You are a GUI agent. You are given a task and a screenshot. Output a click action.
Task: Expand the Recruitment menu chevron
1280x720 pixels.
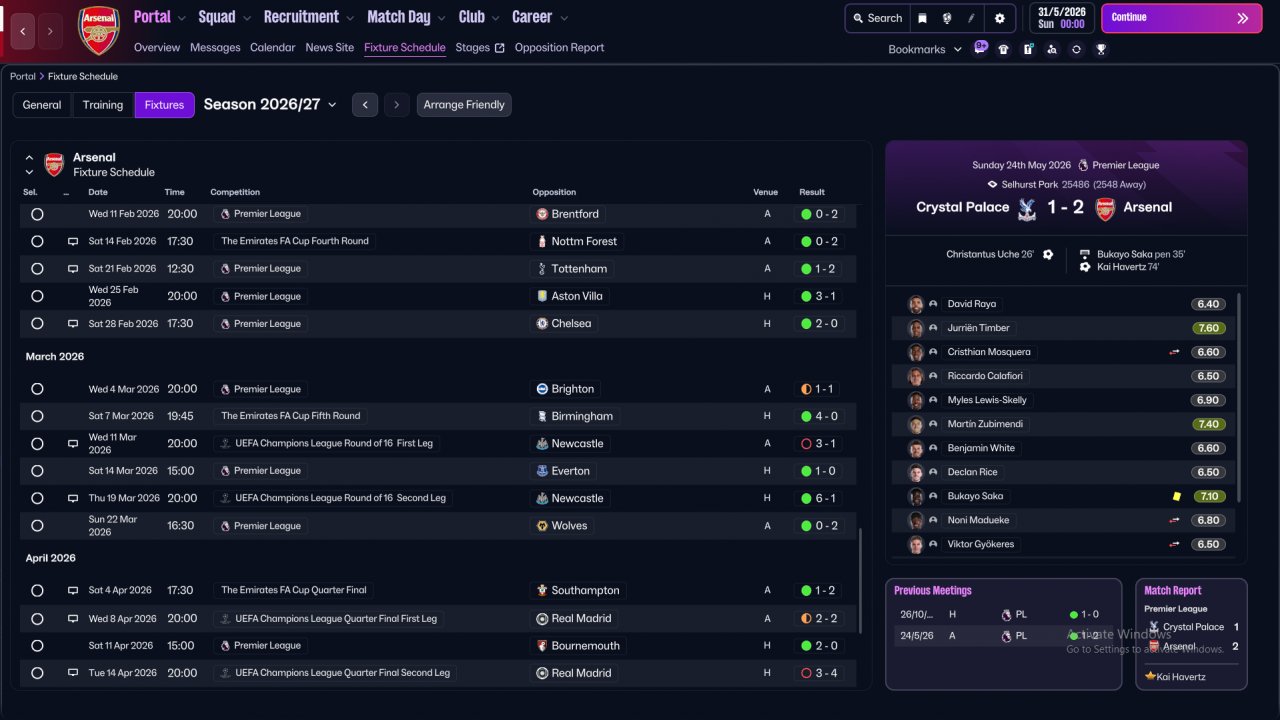(349, 18)
